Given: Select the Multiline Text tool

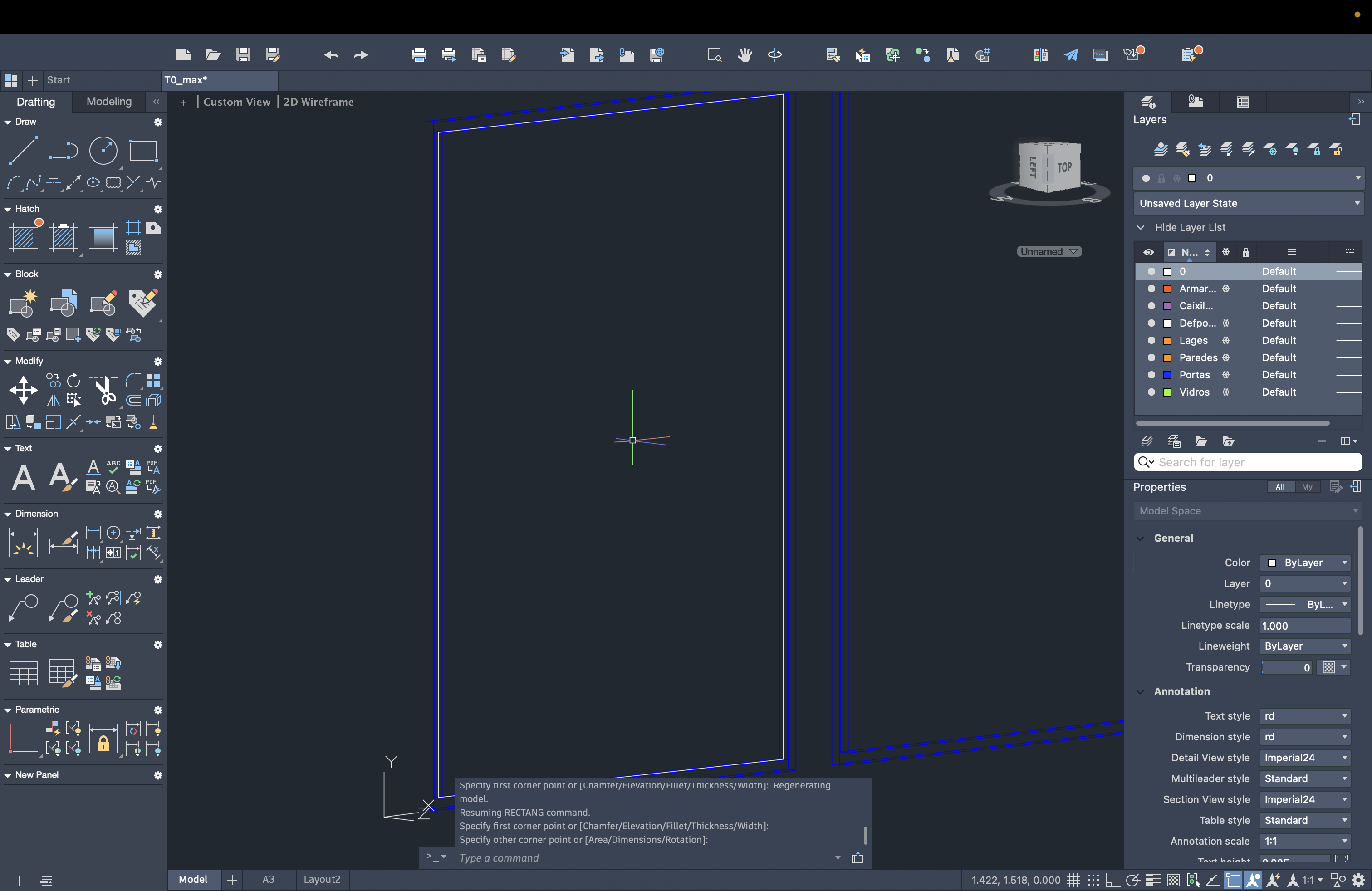Looking at the screenshot, I should (x=23, y=478).
